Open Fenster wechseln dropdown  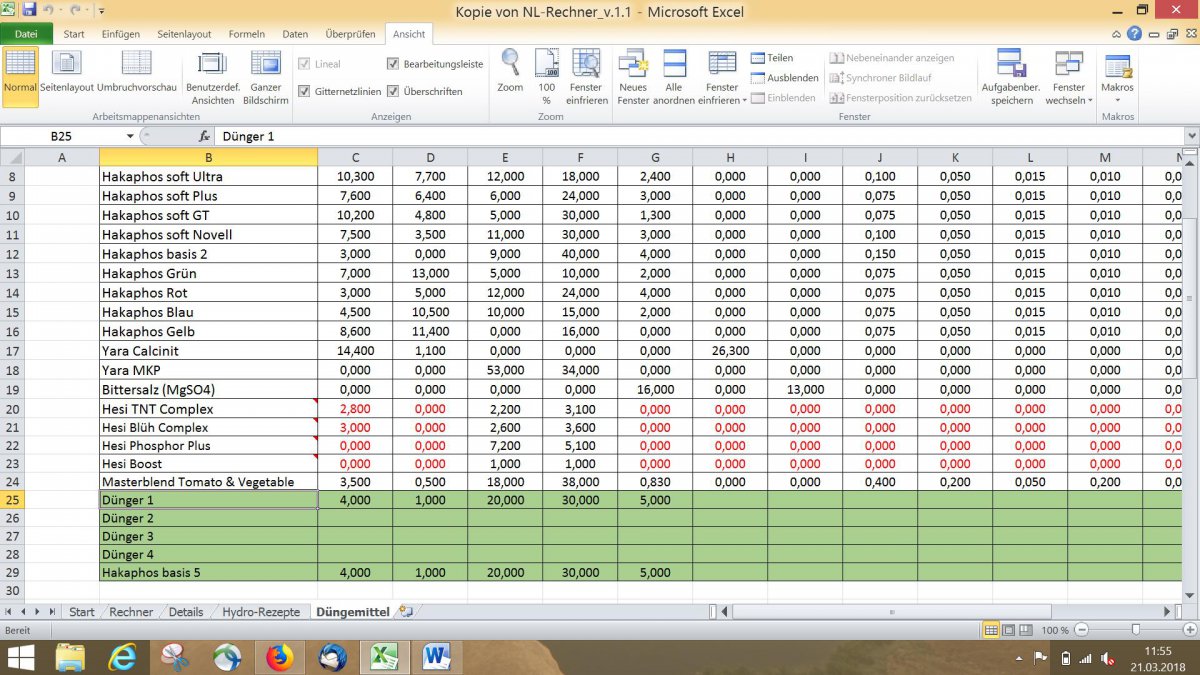[1069, 78]
